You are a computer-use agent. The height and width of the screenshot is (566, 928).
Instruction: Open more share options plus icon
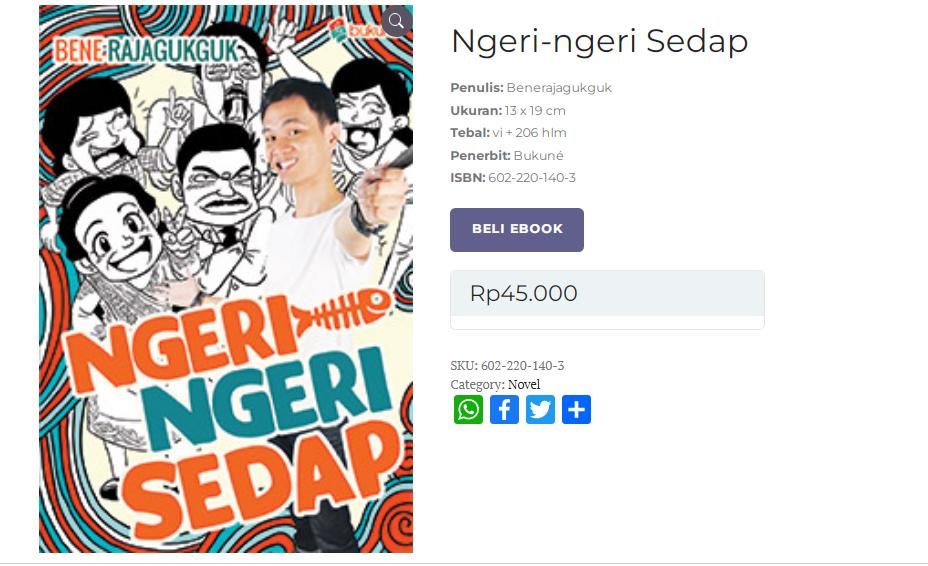[x=576, y=410]
